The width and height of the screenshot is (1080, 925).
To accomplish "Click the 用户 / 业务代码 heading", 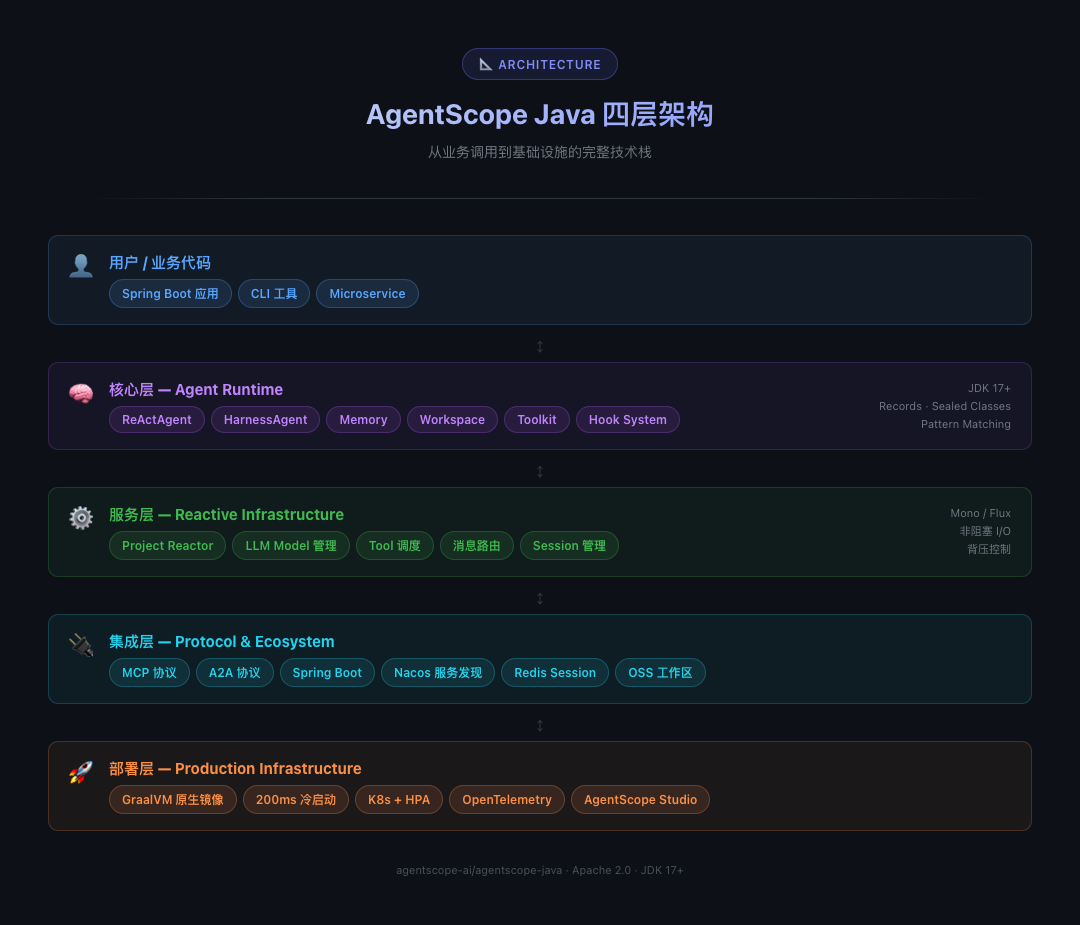I will (160, 262).
